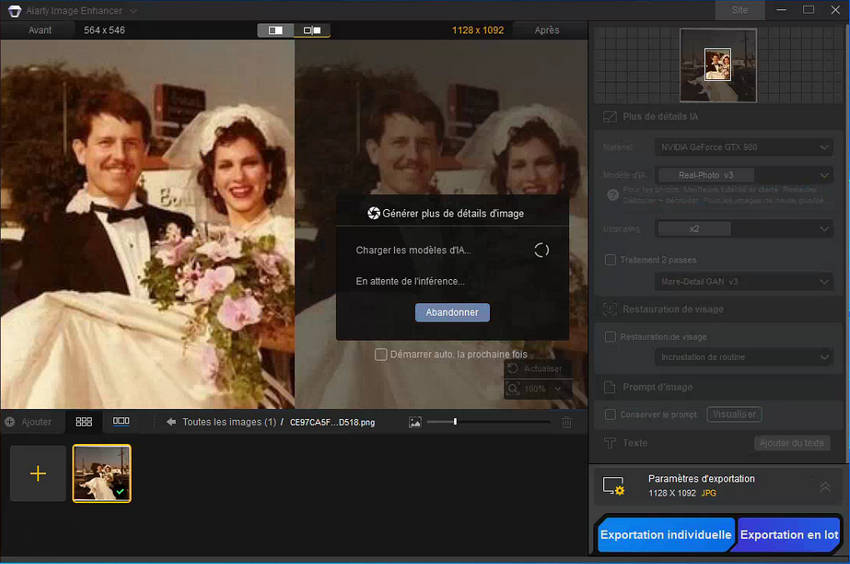The image size is (850, 564).
Task: Open the More-Detail GAN v3 dropdown
Action: [744, 281]
